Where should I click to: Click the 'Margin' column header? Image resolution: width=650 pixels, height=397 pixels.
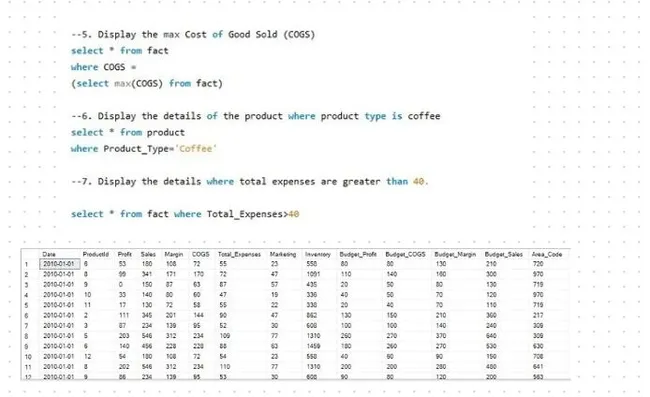pyautogui.click(x=174, y=254)
